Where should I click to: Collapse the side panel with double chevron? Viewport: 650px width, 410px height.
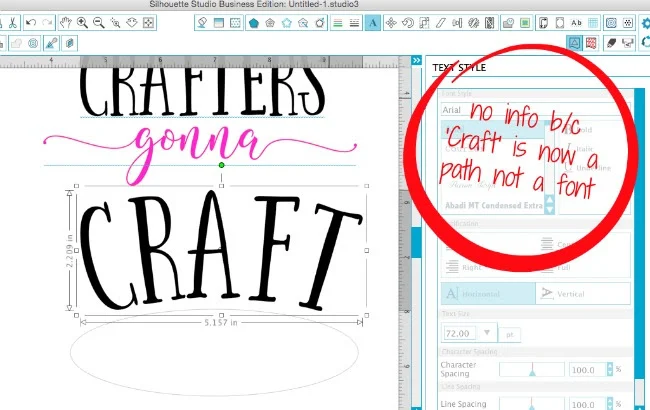pyautogui.click(x=417, y=62)
